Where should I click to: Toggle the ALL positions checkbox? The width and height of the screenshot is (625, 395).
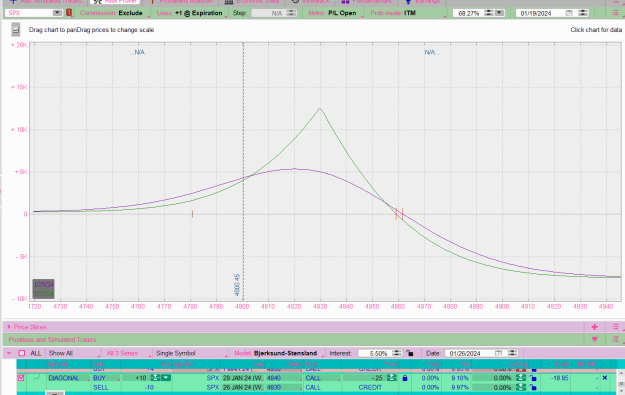coord(22,353)
